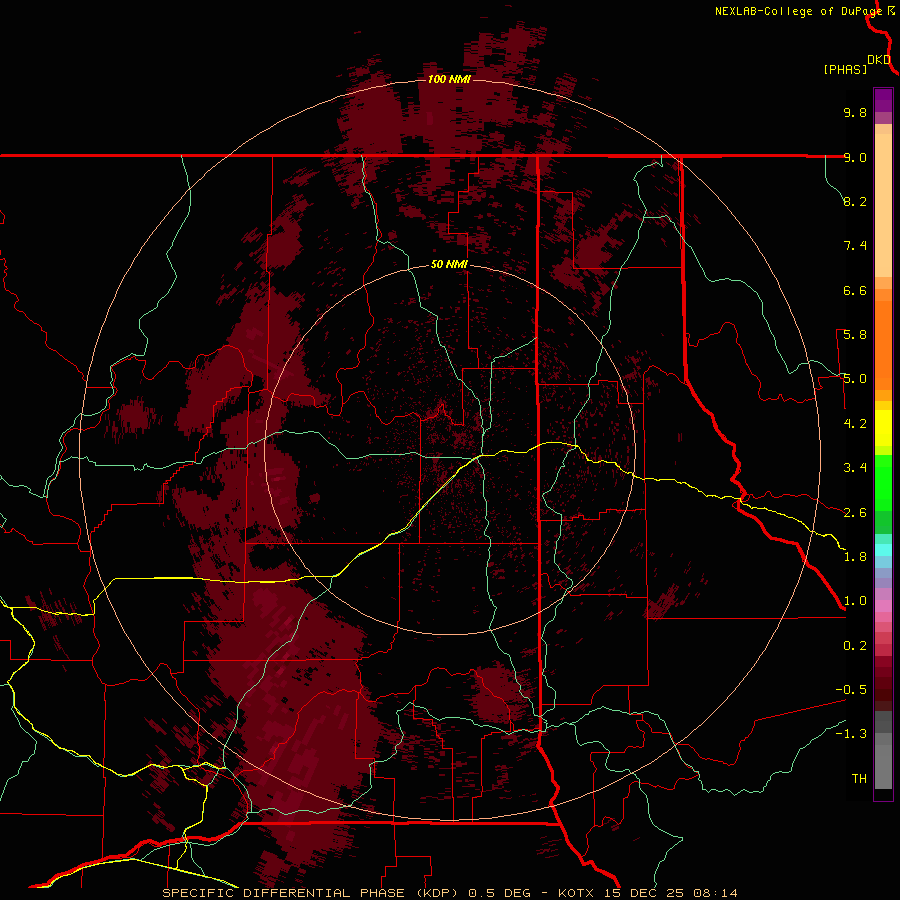Click the 1.0 value on the color scale

(855, 601)
